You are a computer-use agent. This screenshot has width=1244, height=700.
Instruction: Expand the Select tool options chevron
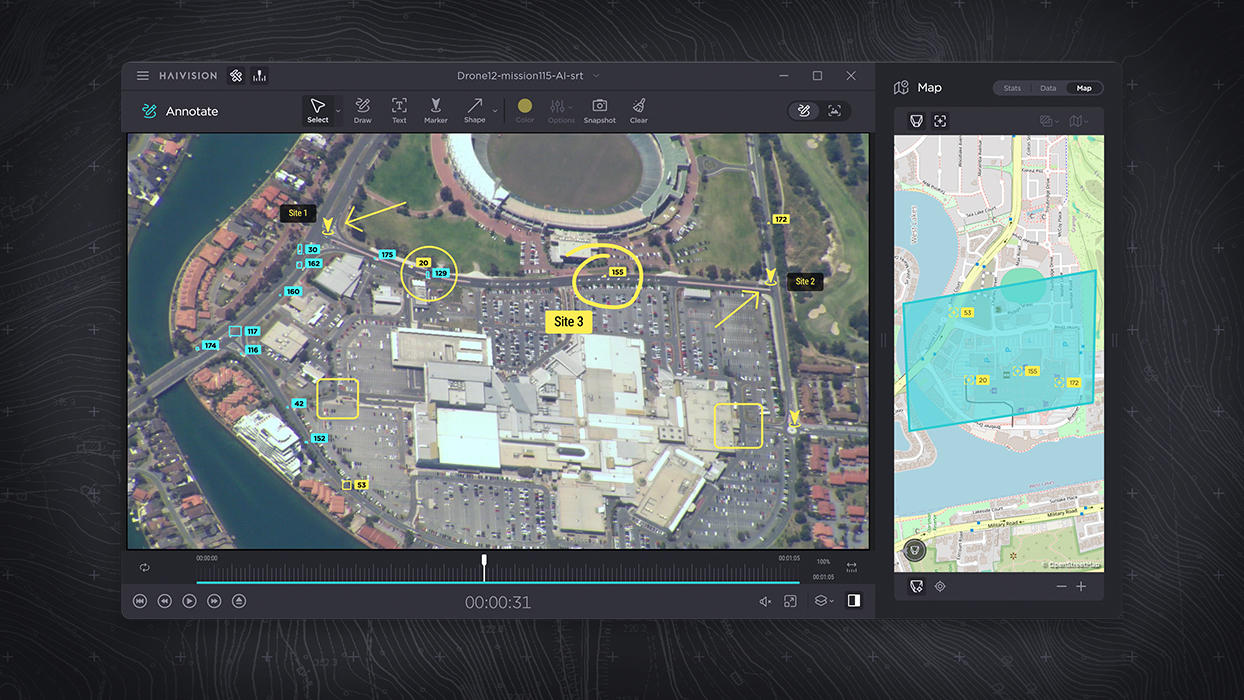click(338, 110)
